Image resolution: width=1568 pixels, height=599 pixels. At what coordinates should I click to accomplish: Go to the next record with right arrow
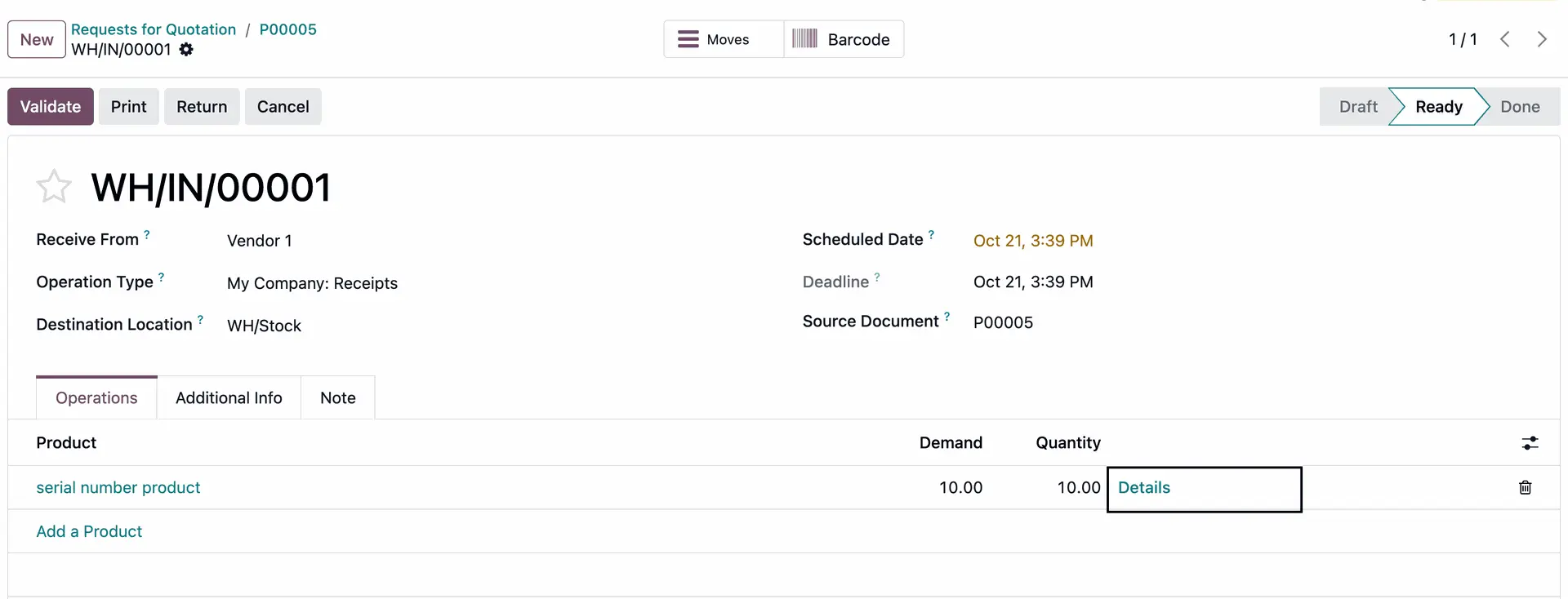point(1543,38)
